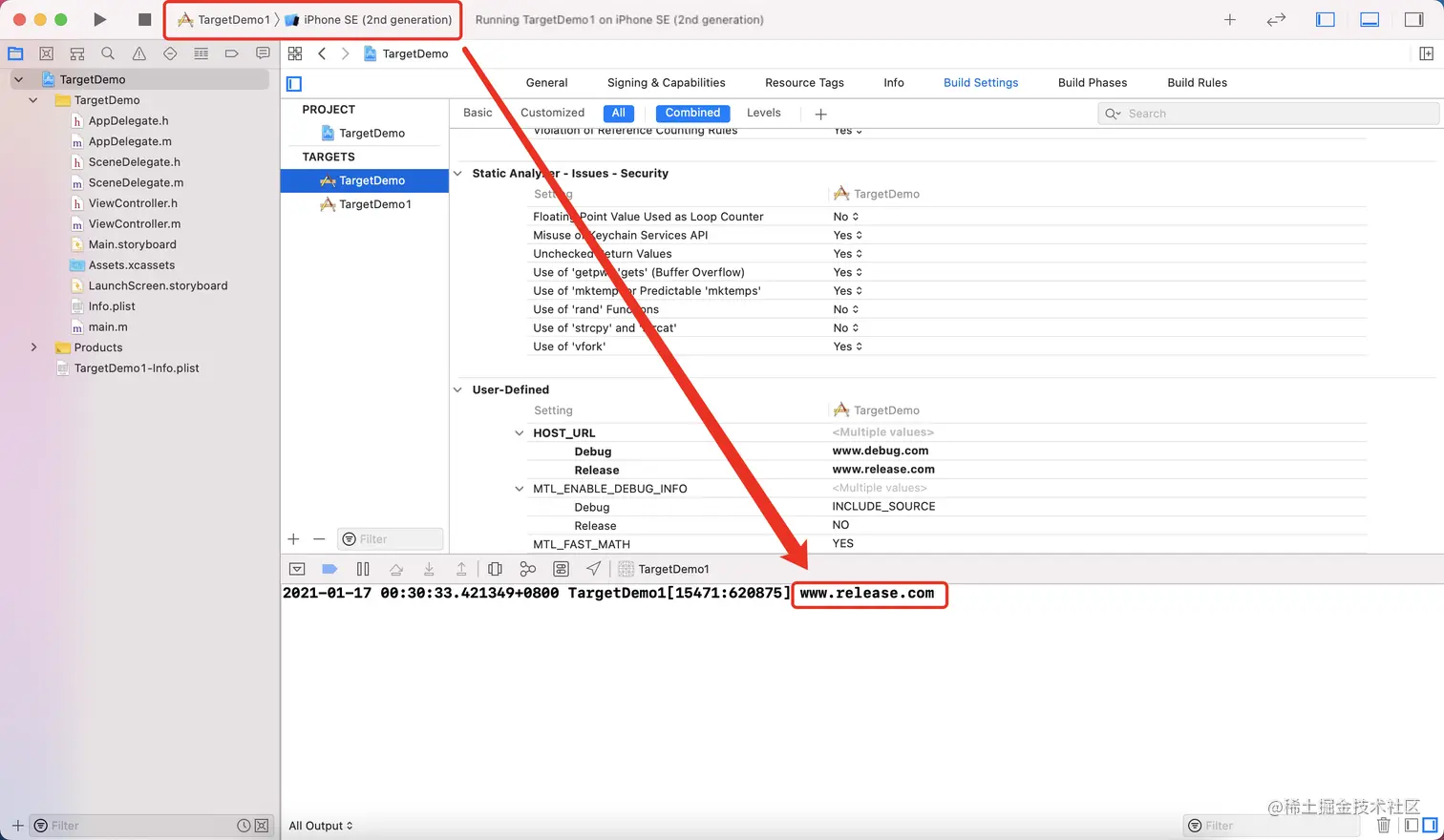Show only Basic build settings
This screenshot has height=840, width=1444.
478,113
